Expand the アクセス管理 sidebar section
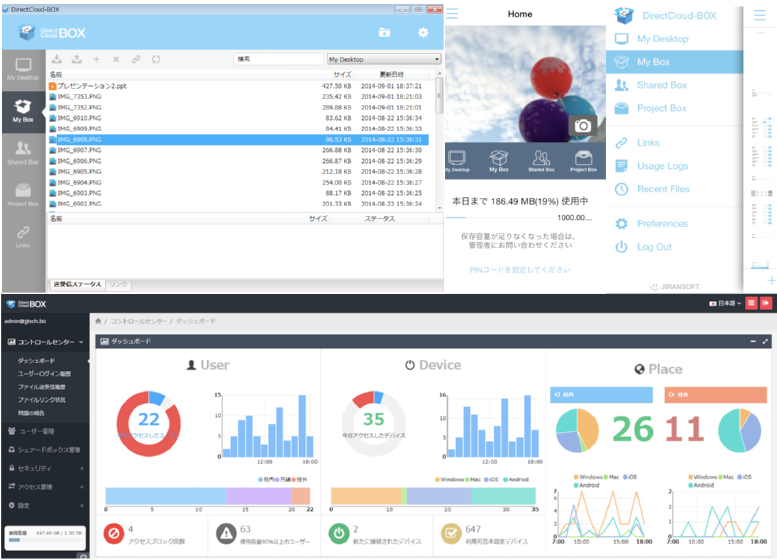Image resolution: width=777 pixels, height=560 pixels. 45,487
